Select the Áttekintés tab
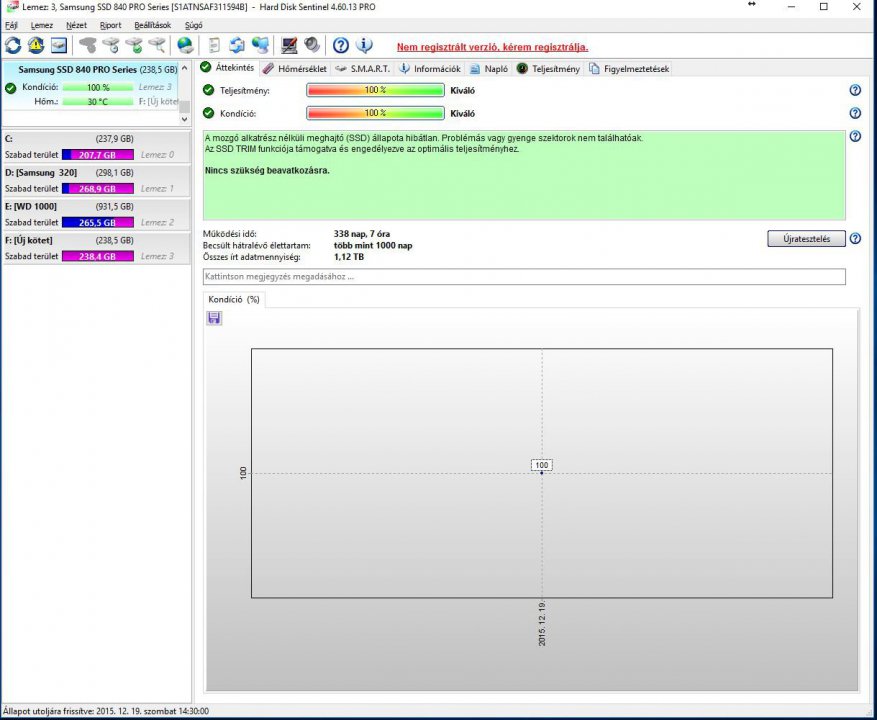877x720 pixels. 228,68
